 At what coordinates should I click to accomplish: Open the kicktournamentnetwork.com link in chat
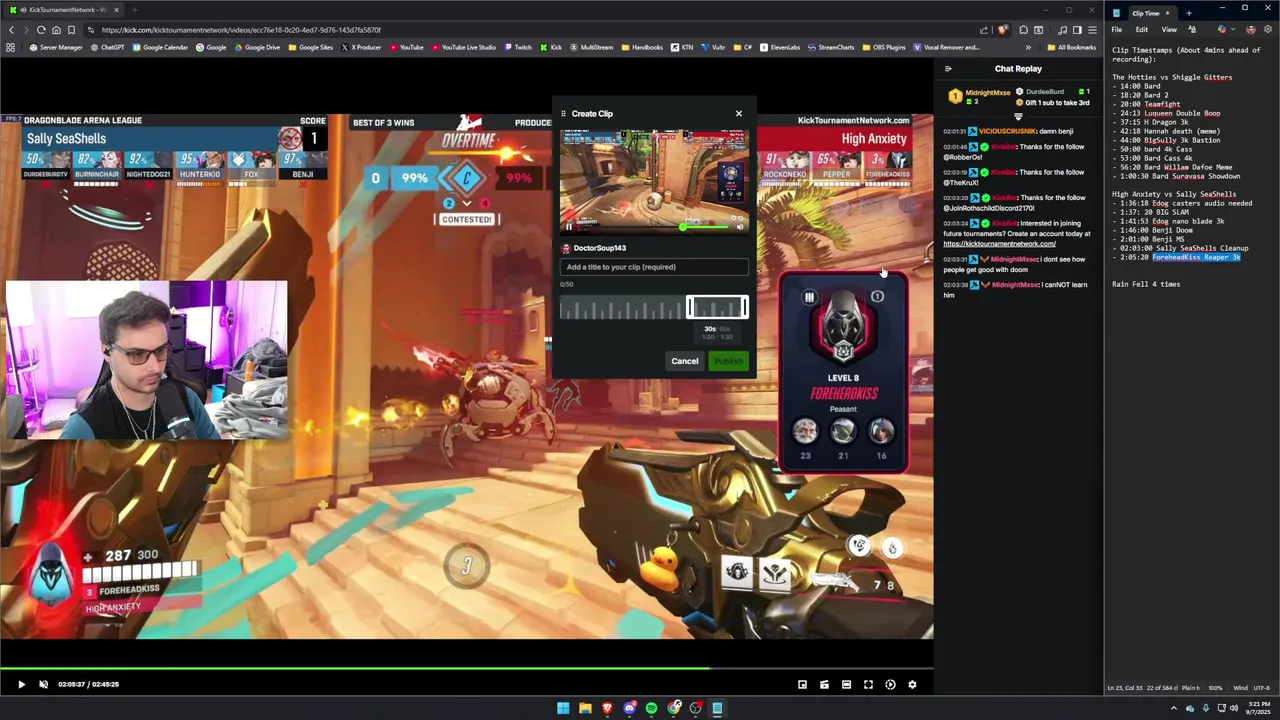999,244
